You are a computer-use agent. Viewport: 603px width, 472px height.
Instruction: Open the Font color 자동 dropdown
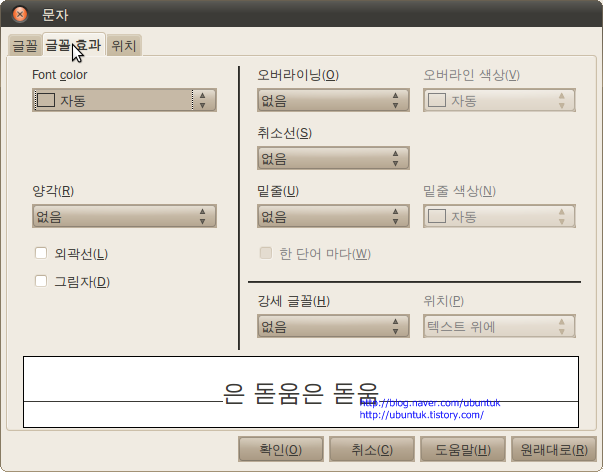click(x=124, y=100)
